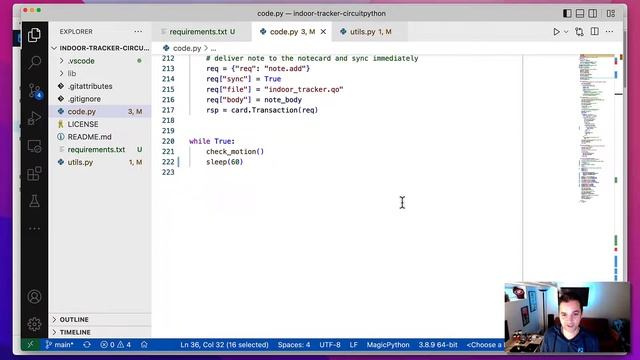This screenshot has width=640, height=360.
Task: Customize layout icon in title bar
Action: pos(611,13)
